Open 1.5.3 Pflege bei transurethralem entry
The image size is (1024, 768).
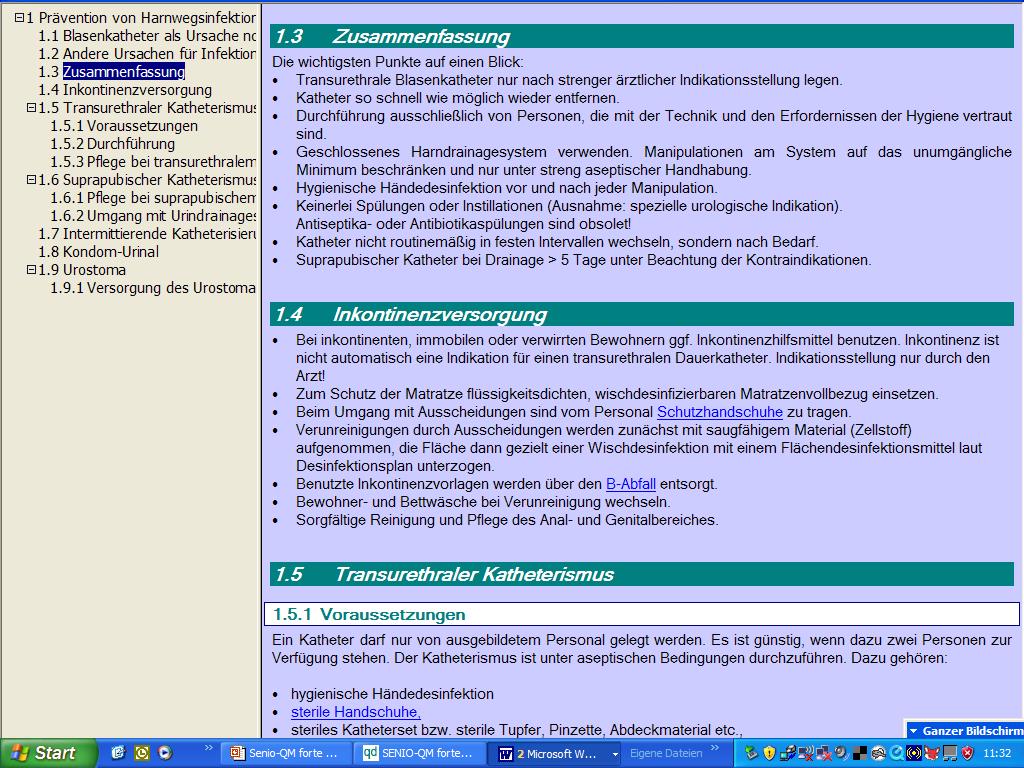153,162
